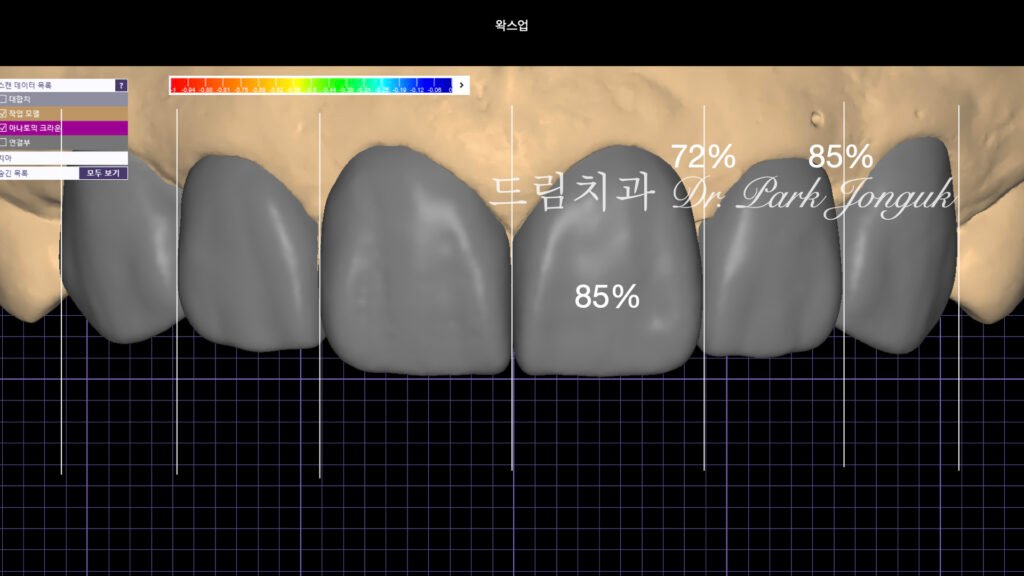The height and width of the screenshot is (576, 1024).
Task: Select the highlighted 아나토믹 크라운 list row
Action: (x=40, y=125)
